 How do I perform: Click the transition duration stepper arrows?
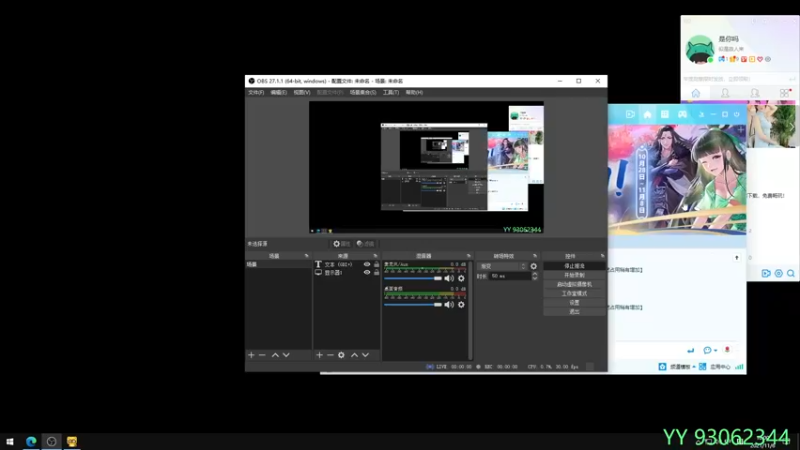click(535, 276)
